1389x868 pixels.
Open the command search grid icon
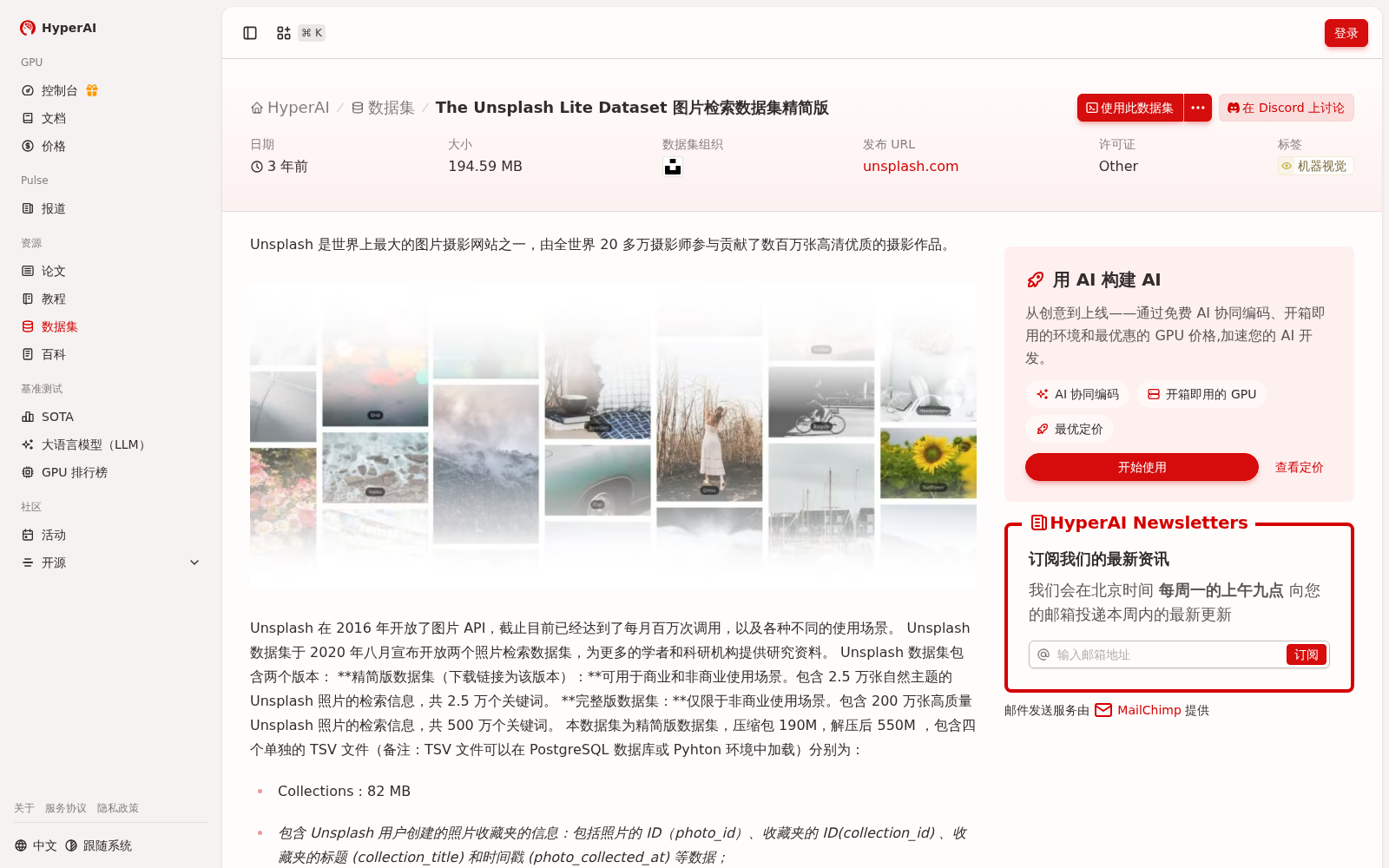(x=284, y=33)
